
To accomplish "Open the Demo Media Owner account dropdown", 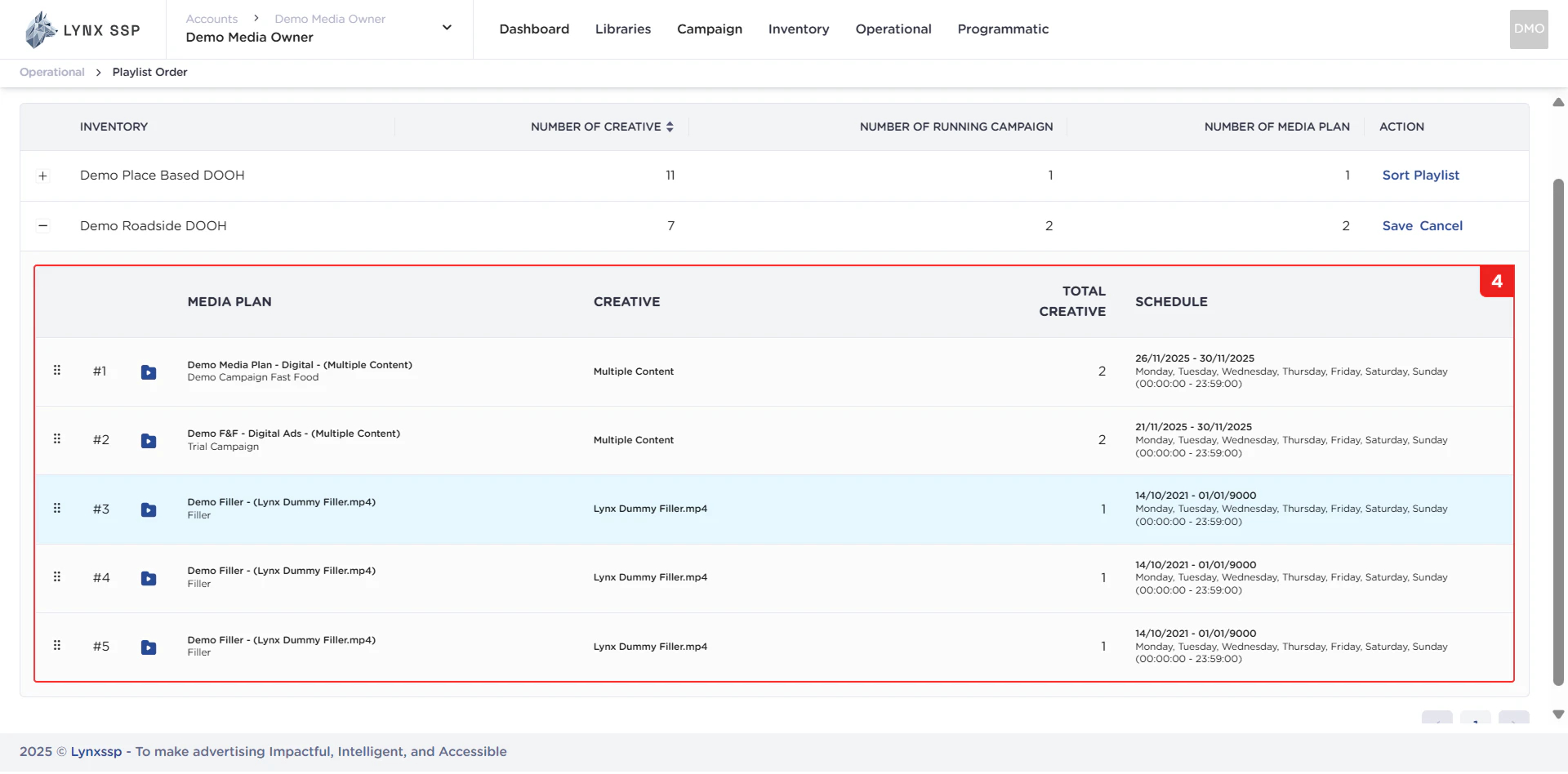I will pos(447,28).
